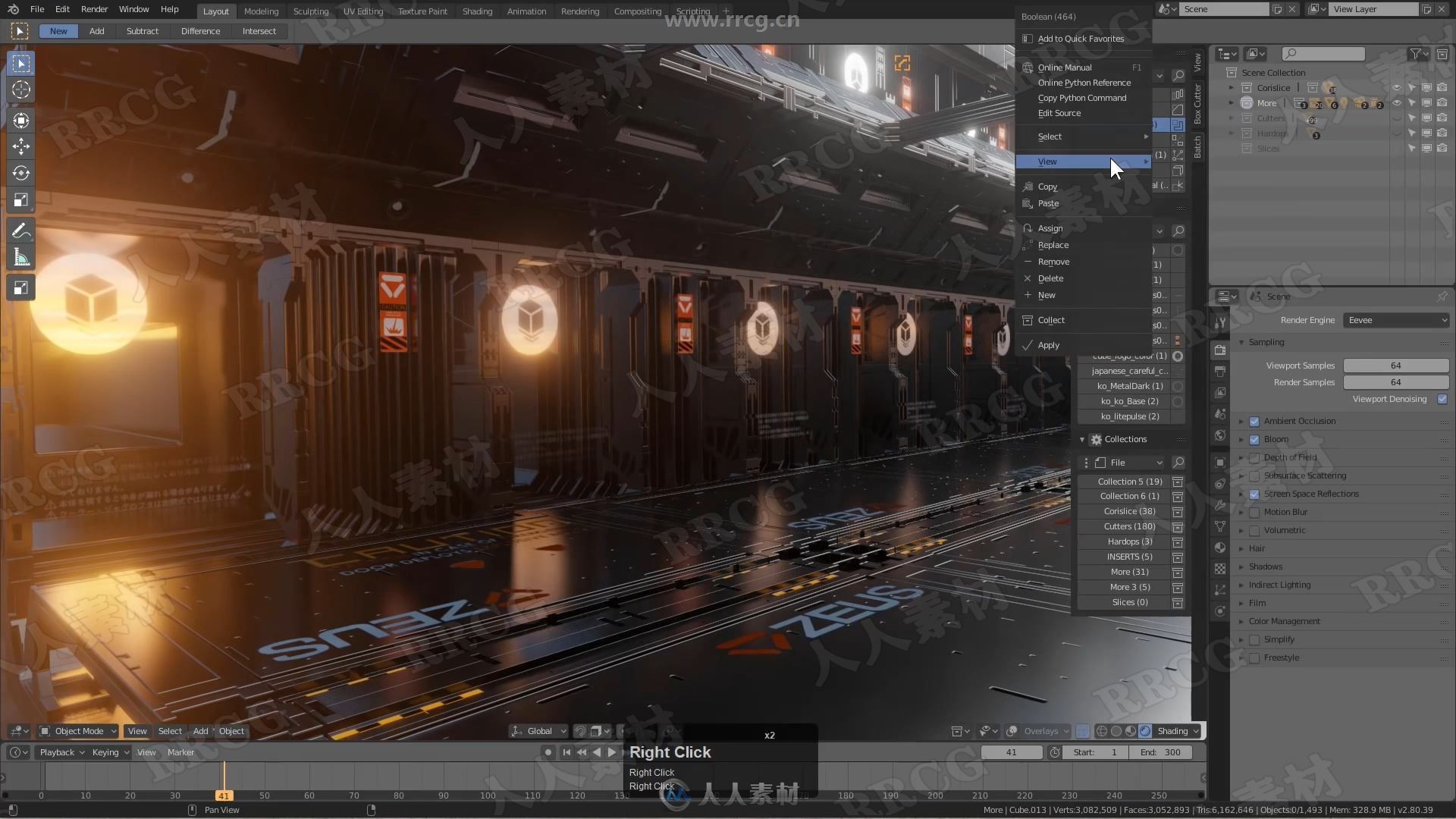1456x819 pixels.
Task: Enable Bloom post-processing effect
Action: [x=1254, y=438]
